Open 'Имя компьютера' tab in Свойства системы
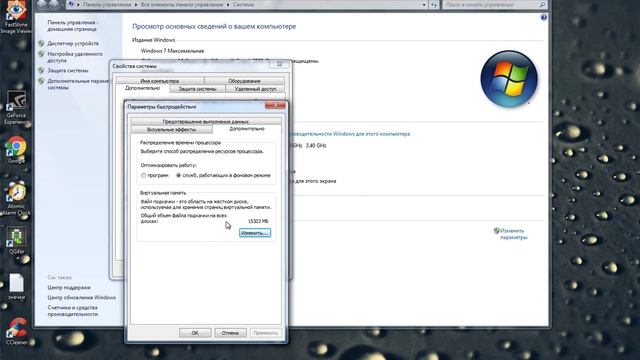This screenshot has width=640, height=360. (x=160, y=81)
